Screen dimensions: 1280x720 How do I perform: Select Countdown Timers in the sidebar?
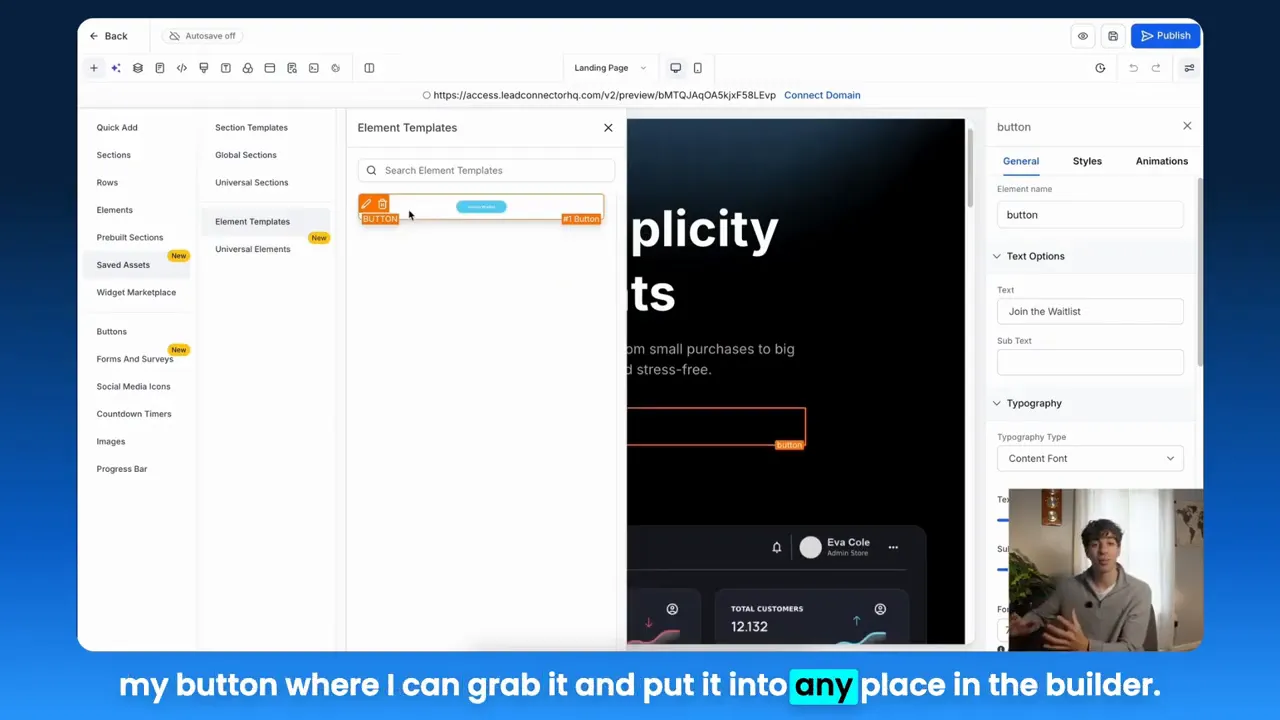coord(134,414)
